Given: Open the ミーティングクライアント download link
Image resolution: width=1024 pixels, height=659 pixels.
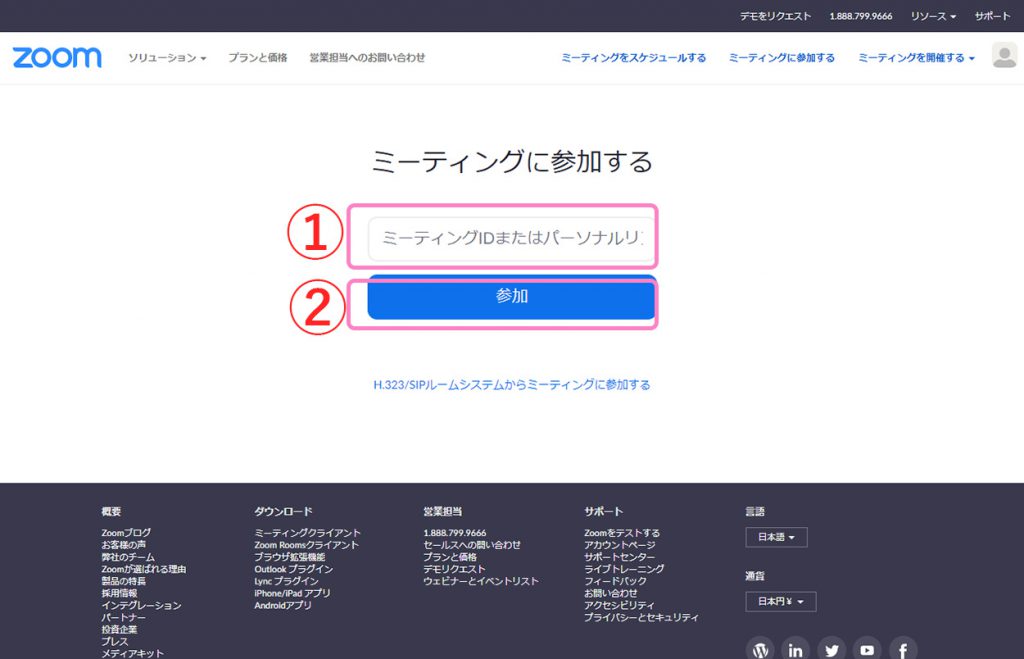Looking at the screenshot, I should click(308, 533).
